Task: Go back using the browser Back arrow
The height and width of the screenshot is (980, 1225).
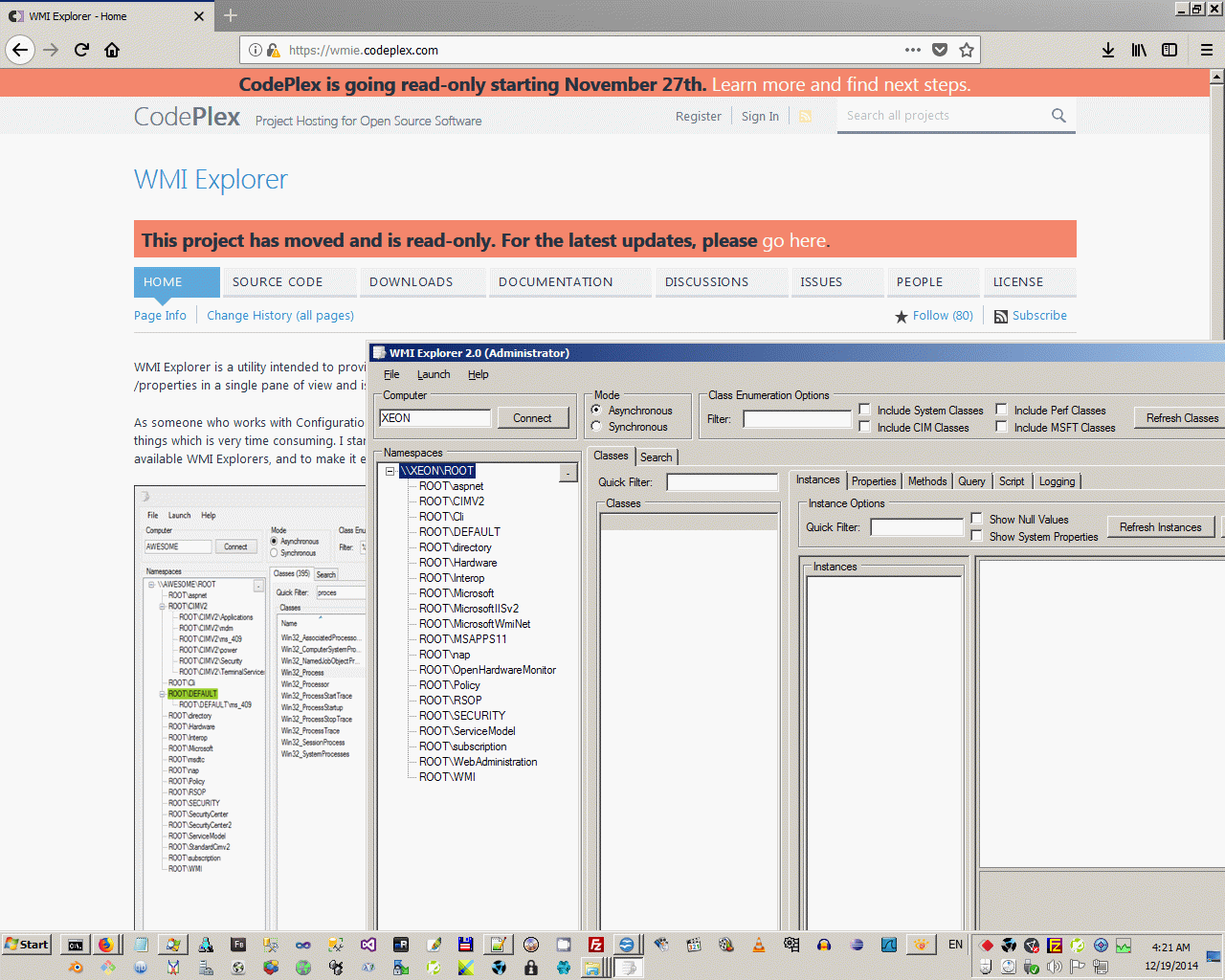Action: click(20, 50)
